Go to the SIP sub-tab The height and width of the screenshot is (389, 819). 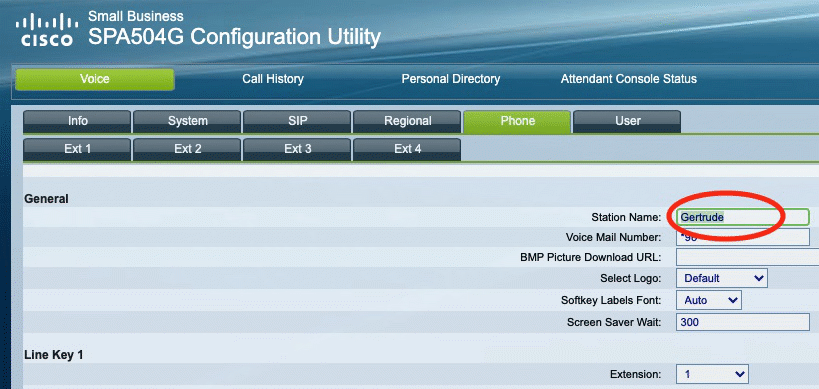pyautogui.click(x=297, y=121)
